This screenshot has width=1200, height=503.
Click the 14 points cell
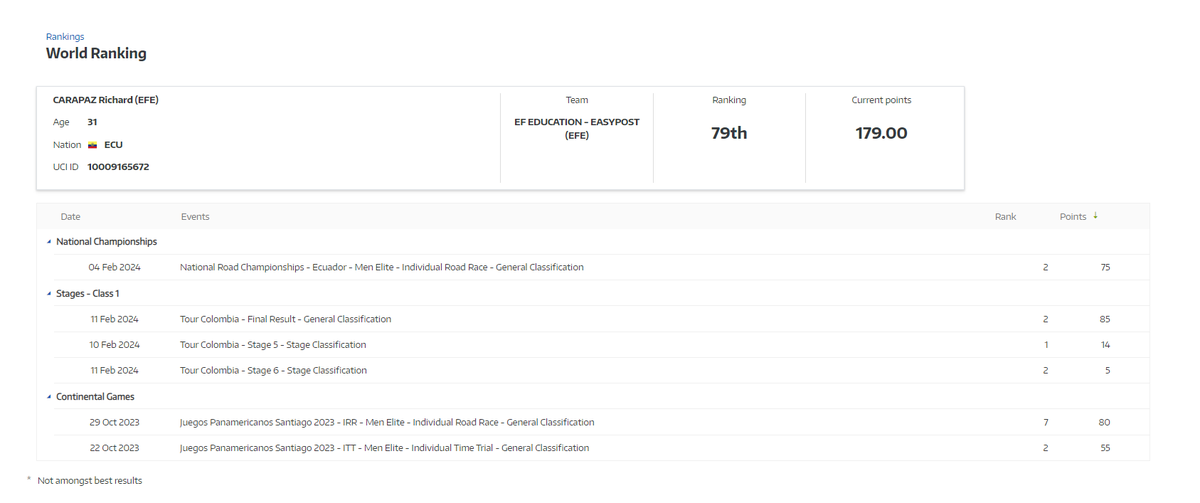click(x=1105, y=345)
